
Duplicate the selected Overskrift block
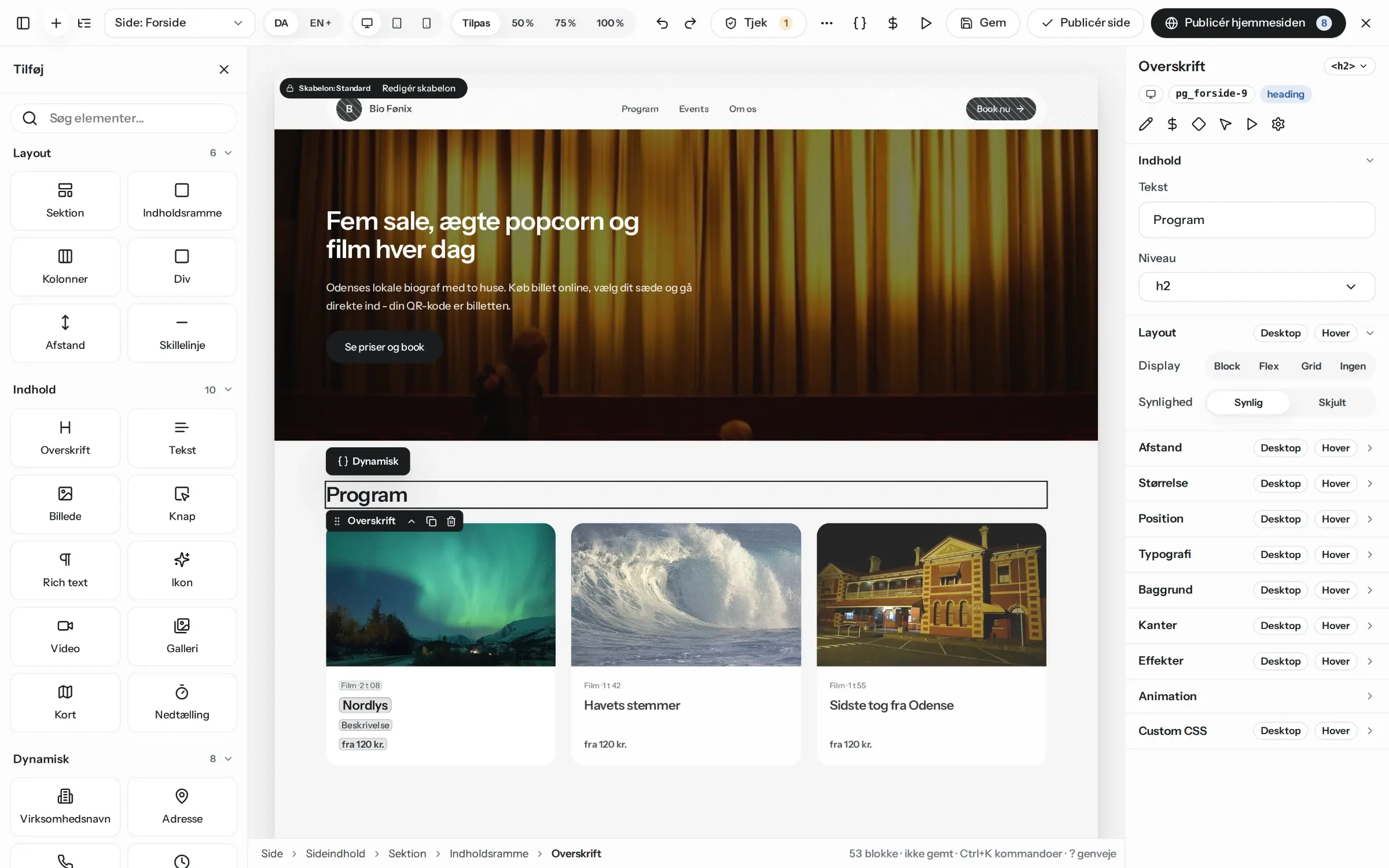[431, 521]
